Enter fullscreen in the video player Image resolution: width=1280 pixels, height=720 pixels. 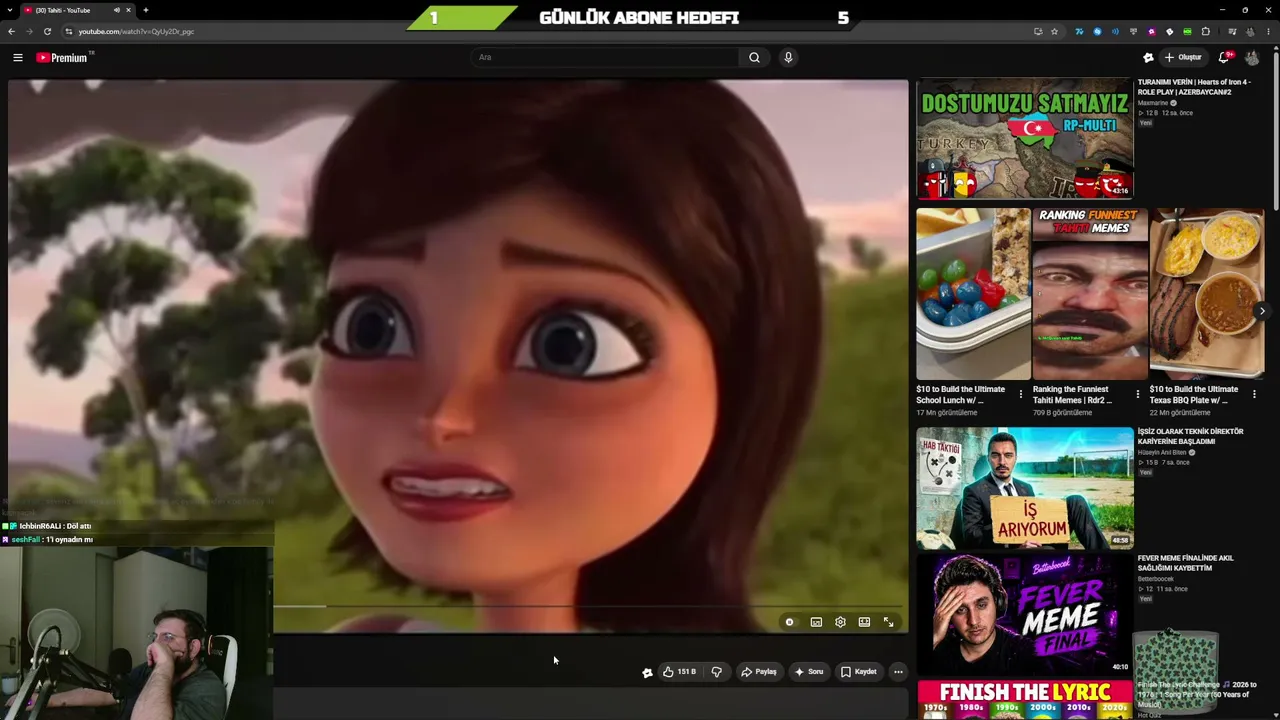point(888,622)
